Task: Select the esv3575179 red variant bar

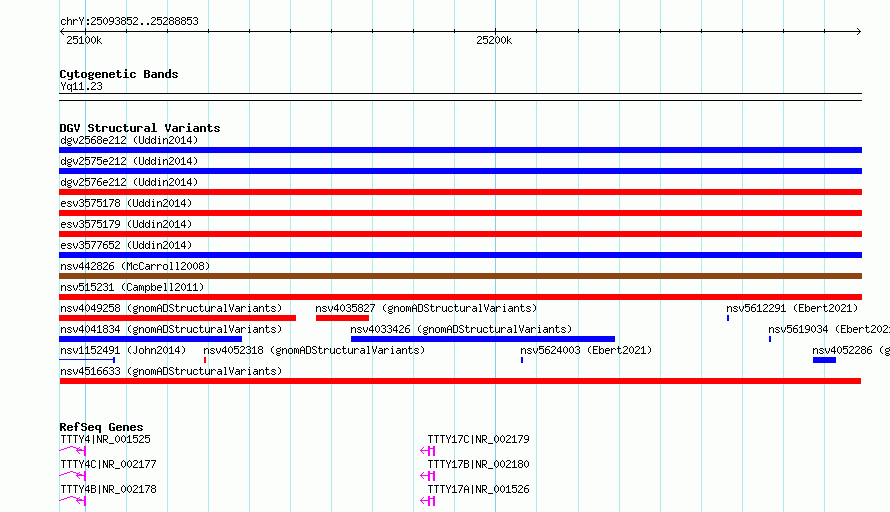Action: click(x=460, y=234)
